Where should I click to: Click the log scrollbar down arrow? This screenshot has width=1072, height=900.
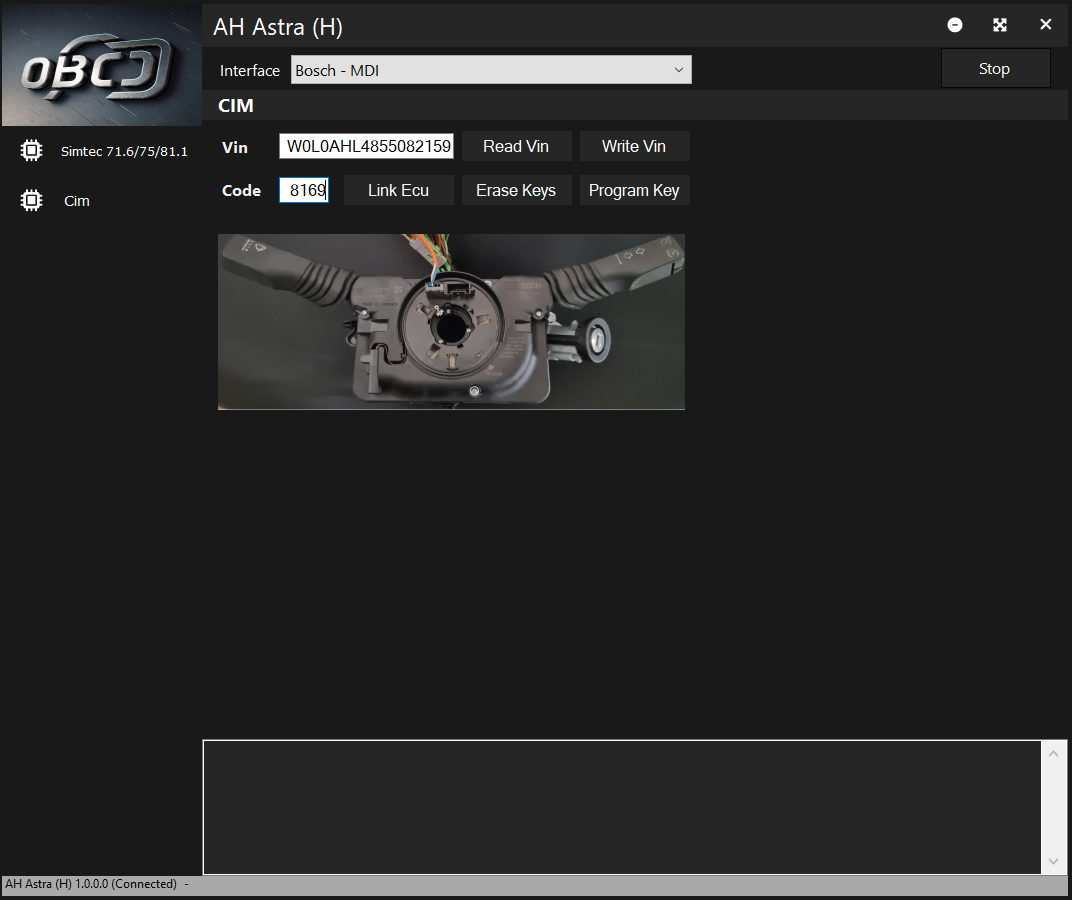tap(1053, 861)
